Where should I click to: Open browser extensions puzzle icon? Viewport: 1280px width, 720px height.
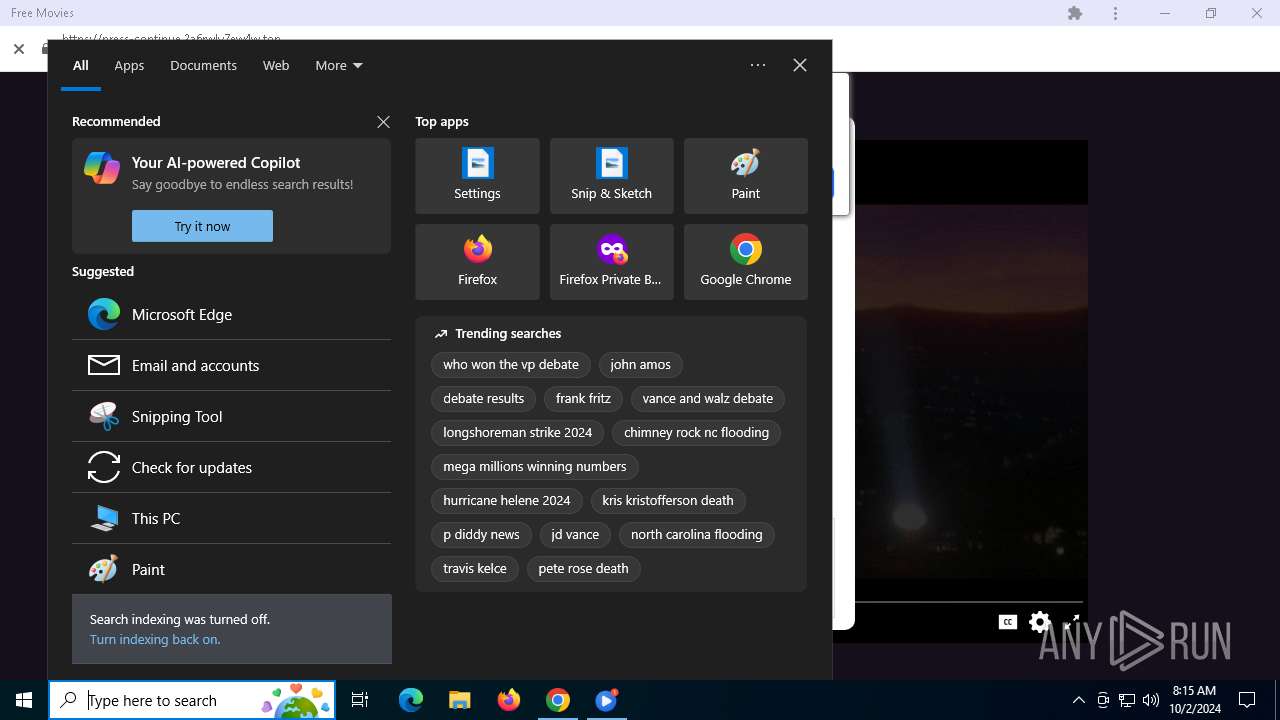(1075, 13)
